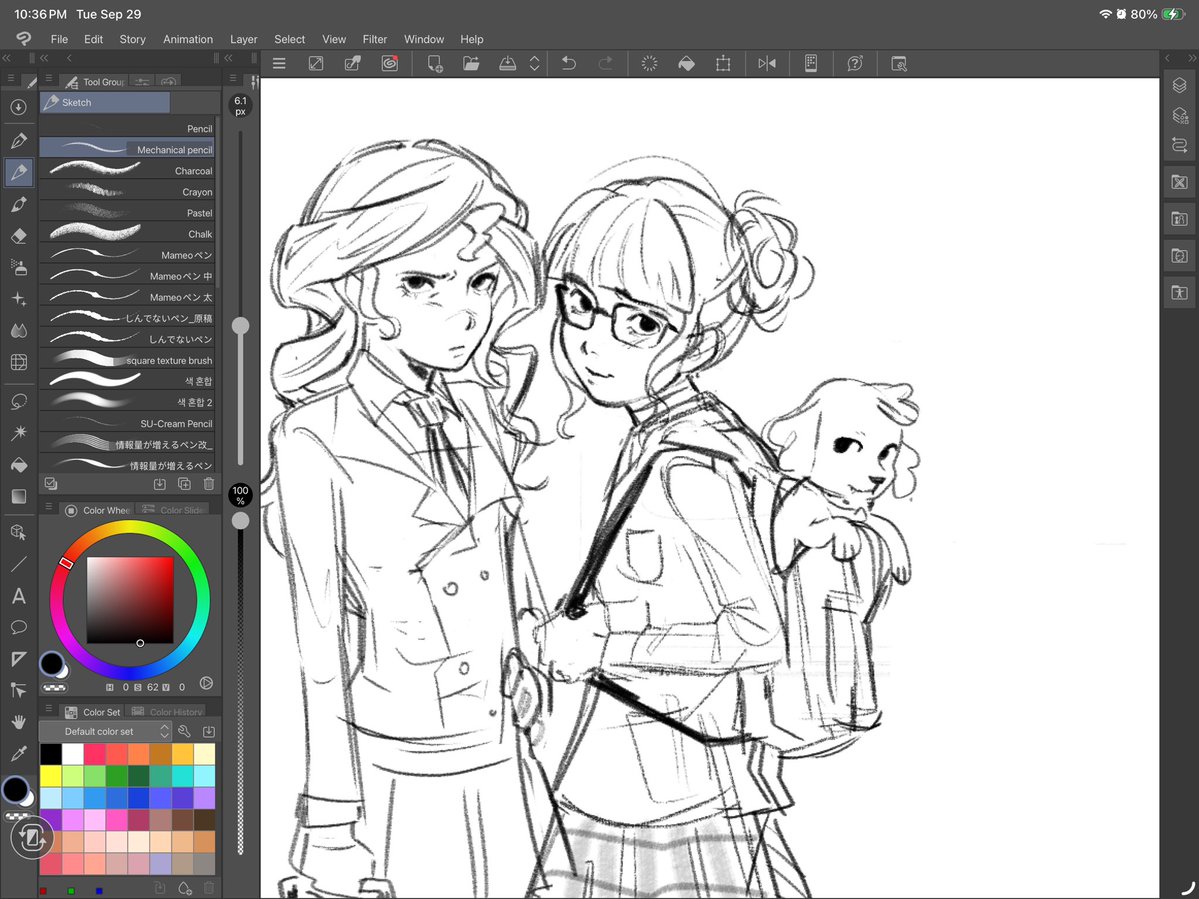The height and width of the screenshot is (899, 1199).
Task: Select the Eyedropper tool
Action: tap(19, 754)
